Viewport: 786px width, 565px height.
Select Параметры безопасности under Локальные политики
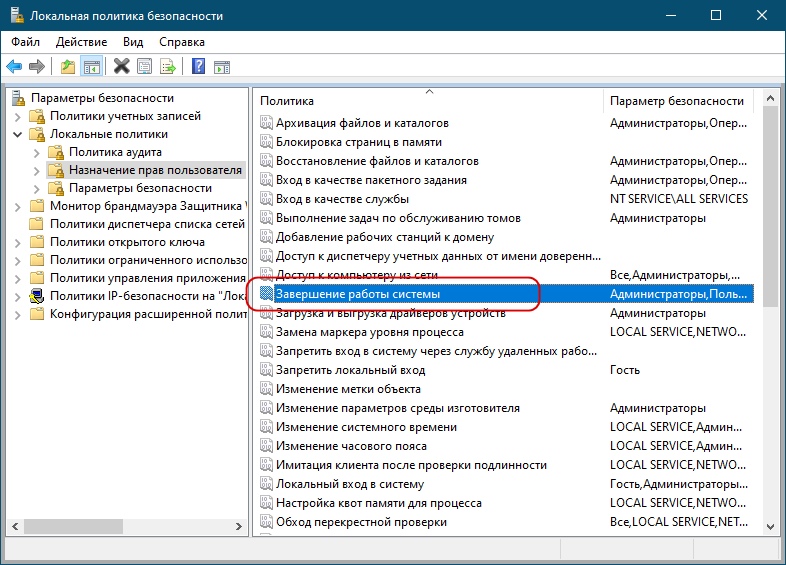[x=140, y=188]
